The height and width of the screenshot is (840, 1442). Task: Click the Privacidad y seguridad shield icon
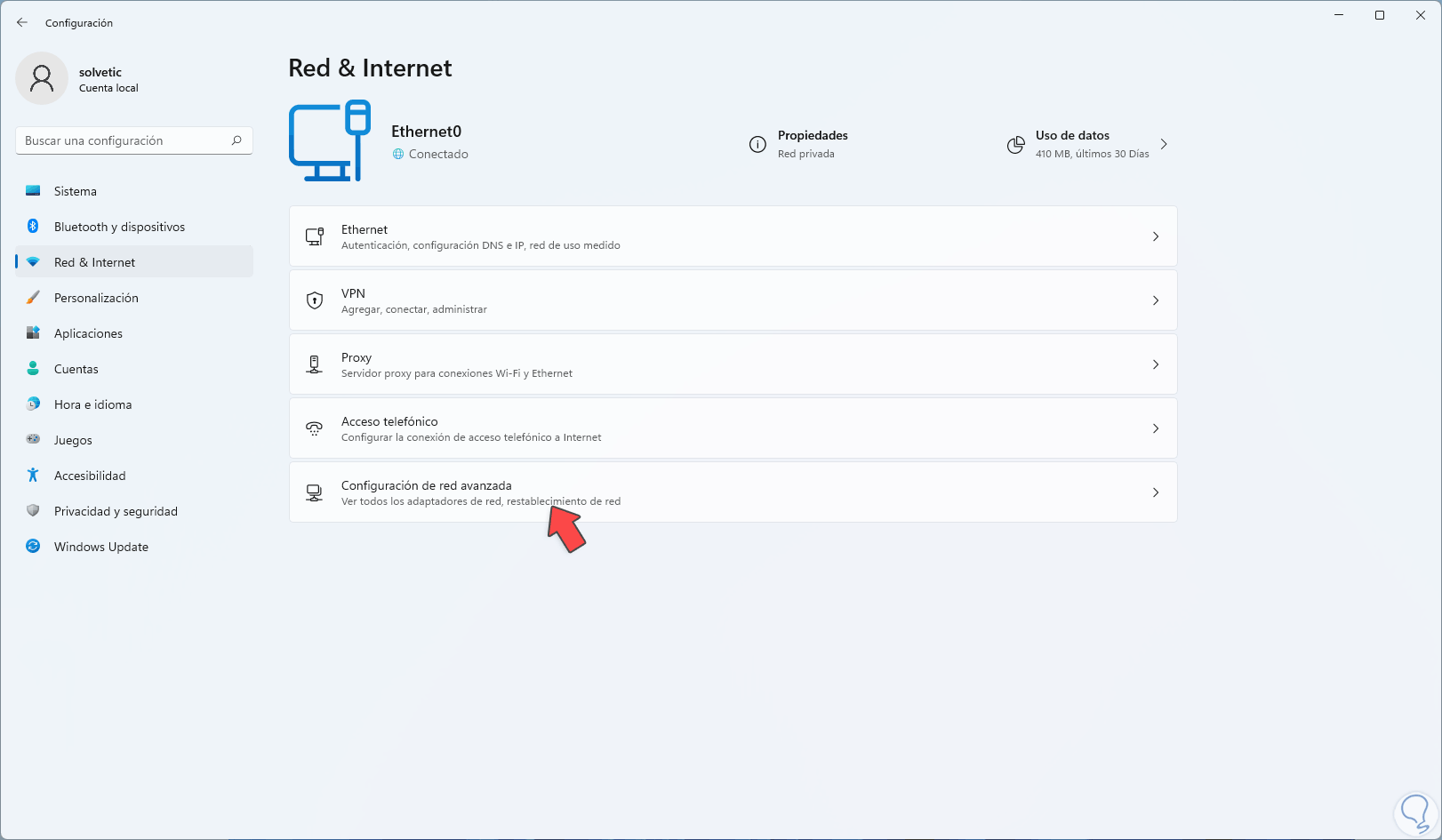click(x=33, y=511)
